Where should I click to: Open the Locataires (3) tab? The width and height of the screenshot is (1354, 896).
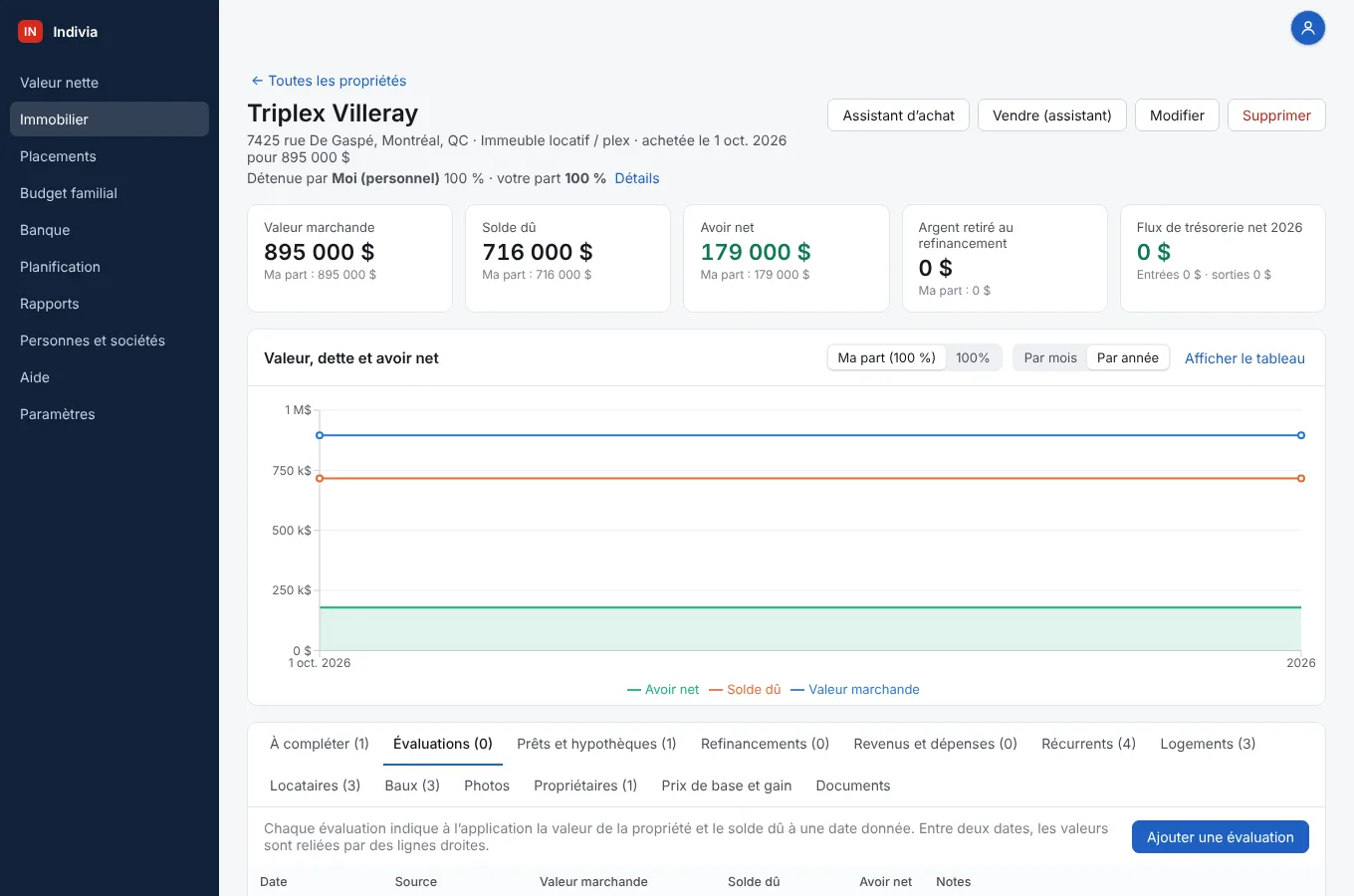point(315,785)
